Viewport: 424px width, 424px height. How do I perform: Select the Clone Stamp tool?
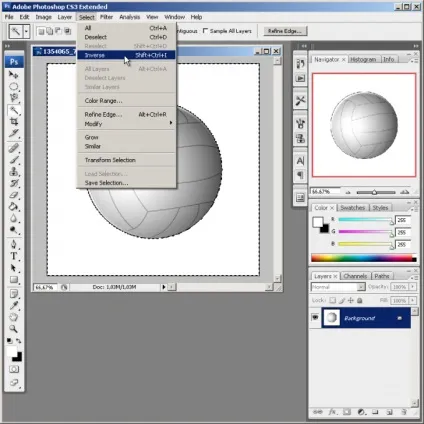tap(14, 171)
